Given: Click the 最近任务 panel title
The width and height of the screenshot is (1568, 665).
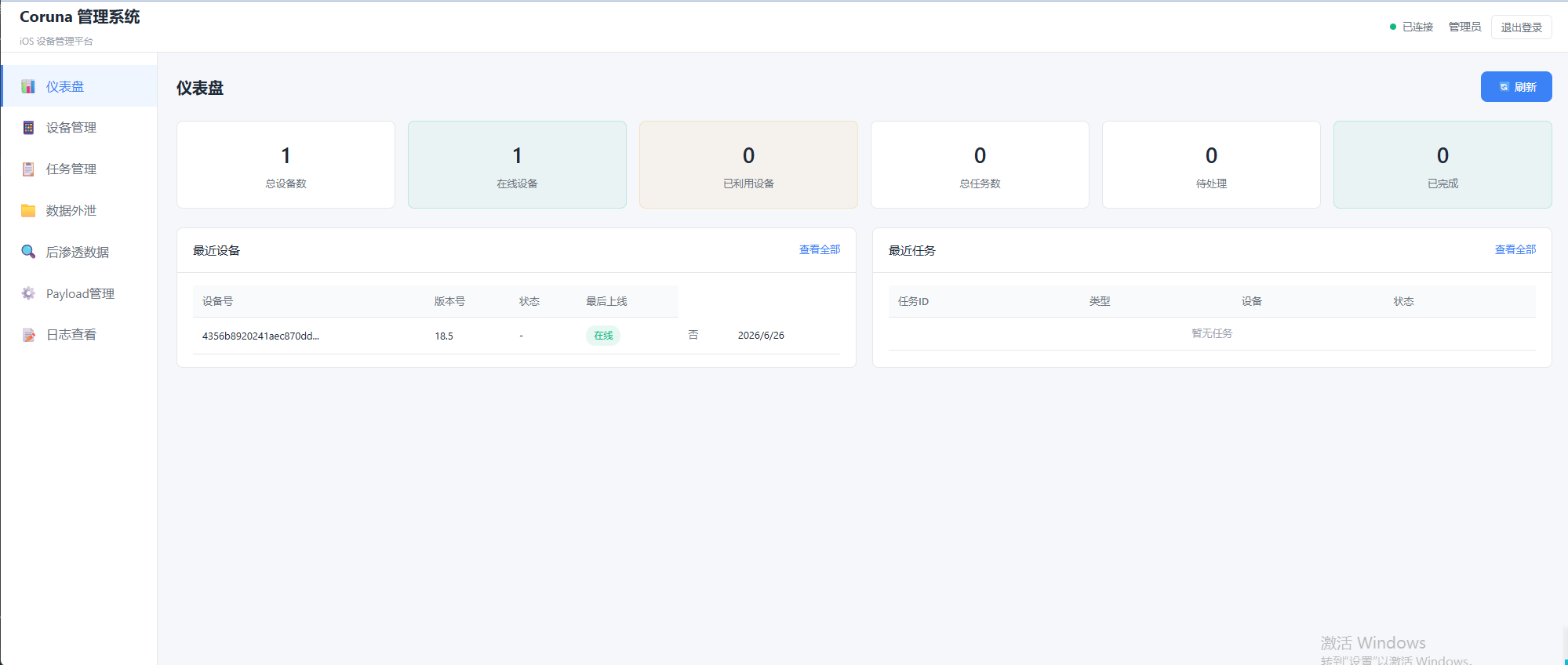Looking at the screenshot, I should point(912,250).
